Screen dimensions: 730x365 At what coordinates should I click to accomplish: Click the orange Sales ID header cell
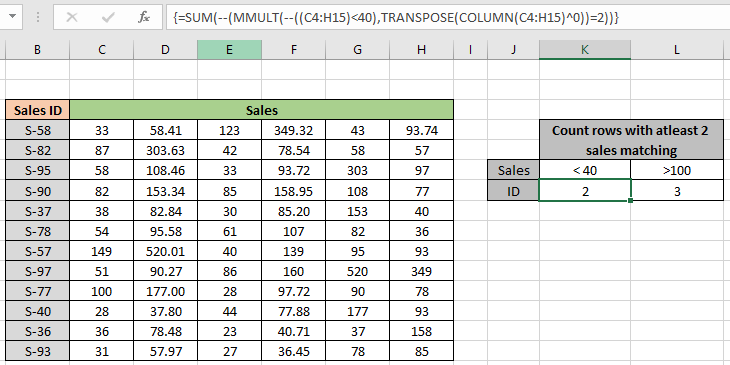click(x=38, y=110)
